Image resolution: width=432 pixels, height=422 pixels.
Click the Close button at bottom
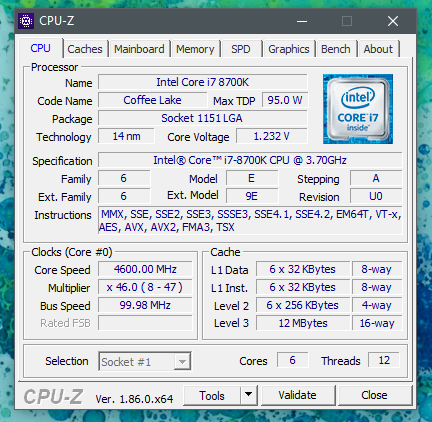tap(375, 395)
